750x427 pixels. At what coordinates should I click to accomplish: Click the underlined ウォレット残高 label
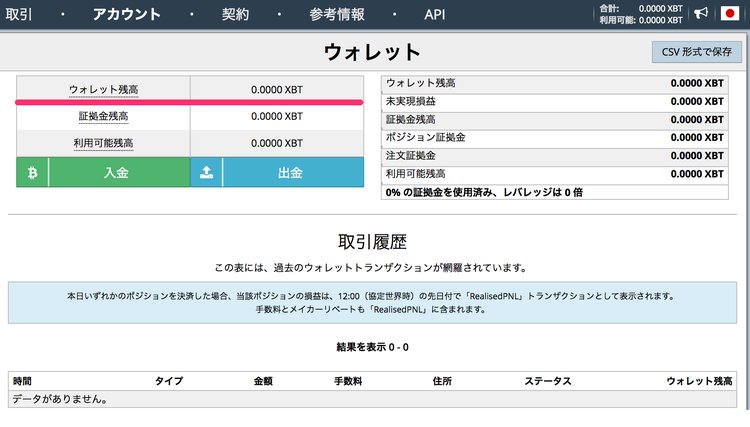point(103,89)
